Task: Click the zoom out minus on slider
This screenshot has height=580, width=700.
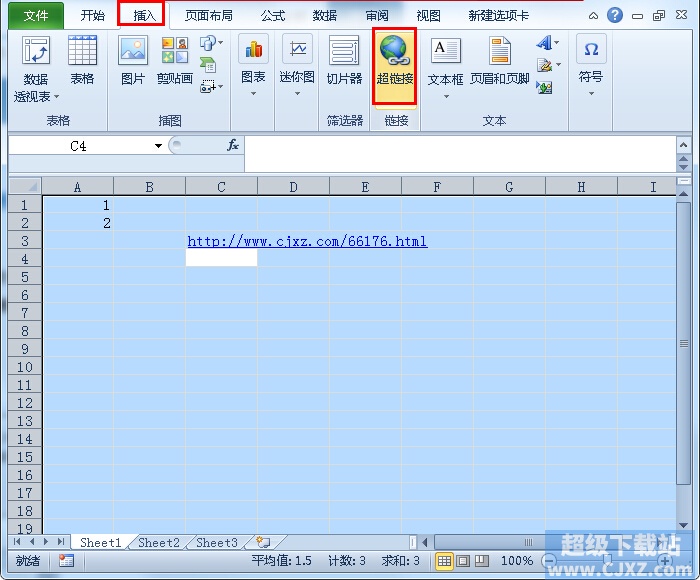Action: (x=550, y=561)
